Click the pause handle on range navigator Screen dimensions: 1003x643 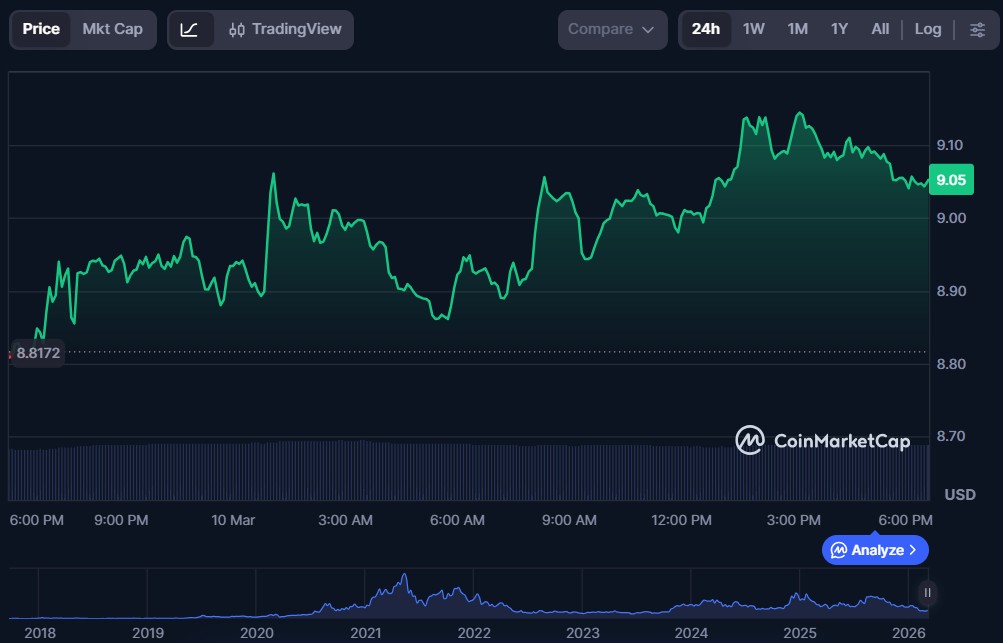(927, 592)
